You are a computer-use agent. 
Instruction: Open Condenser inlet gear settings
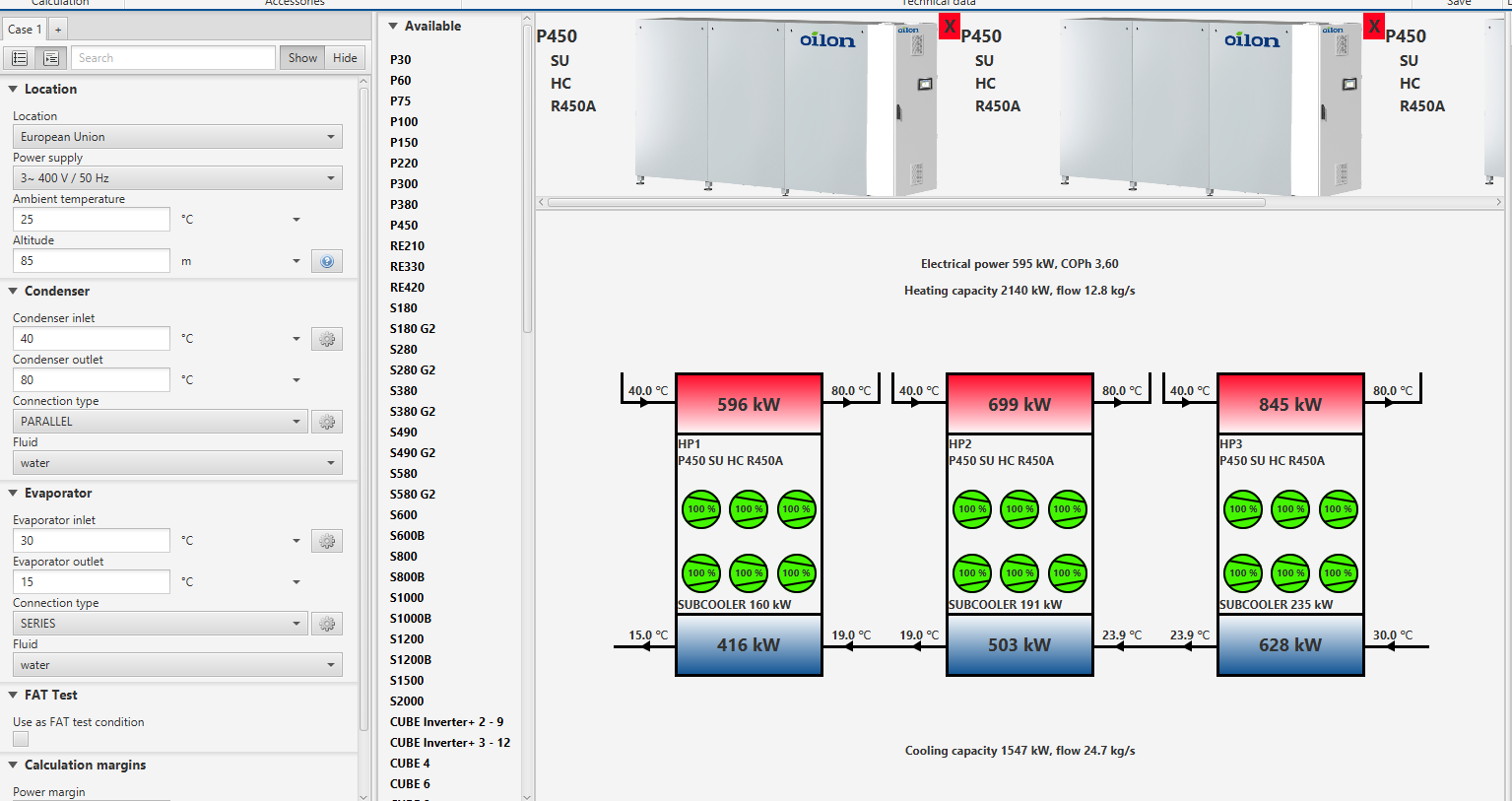[x=327, y=339]
